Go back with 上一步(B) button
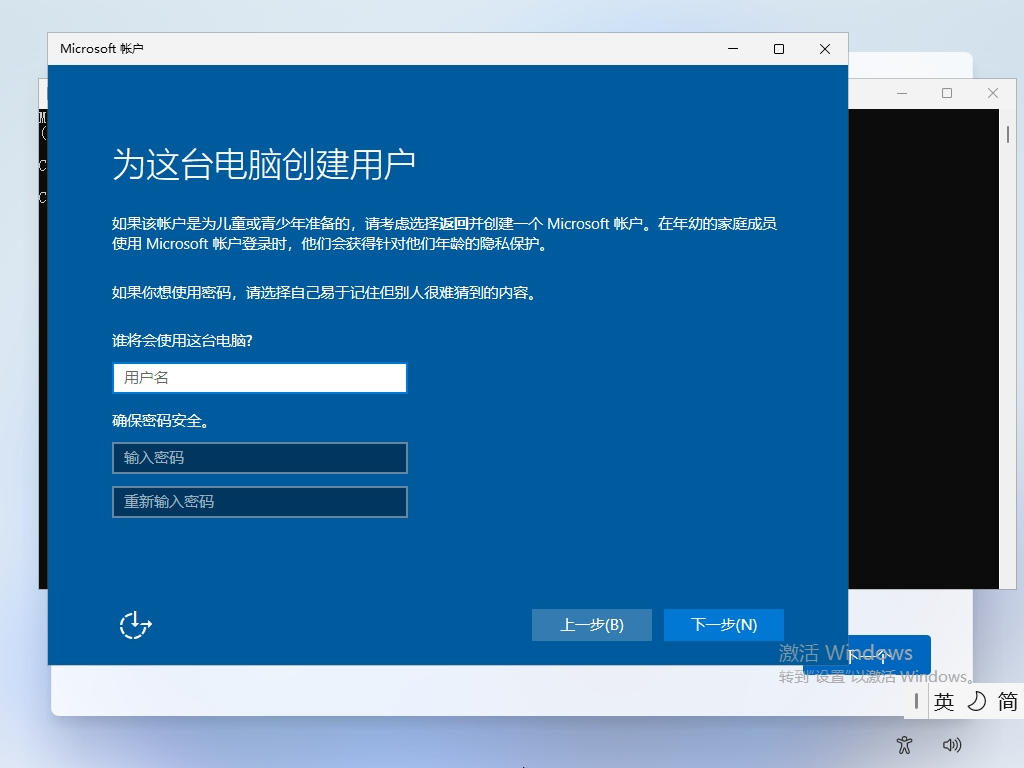 coord(592,625)
